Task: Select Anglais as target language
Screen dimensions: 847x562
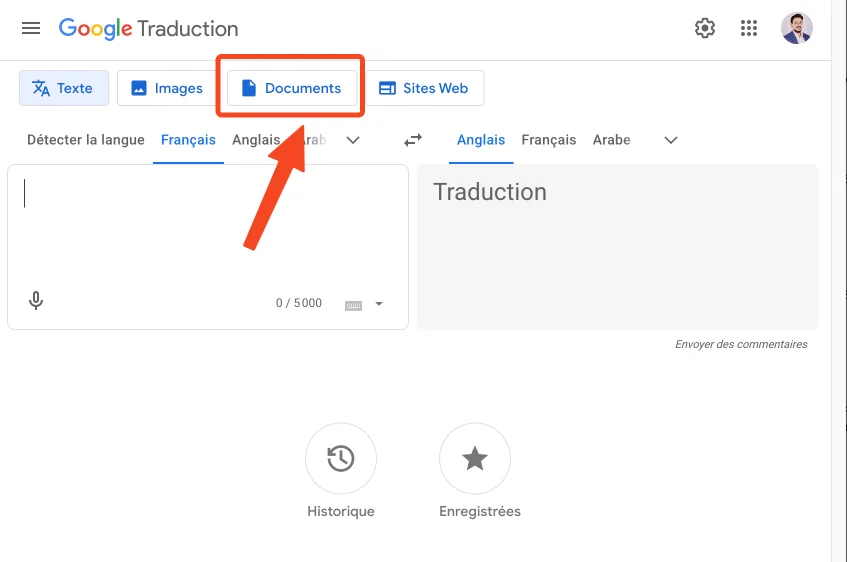Action: (481, 140)
